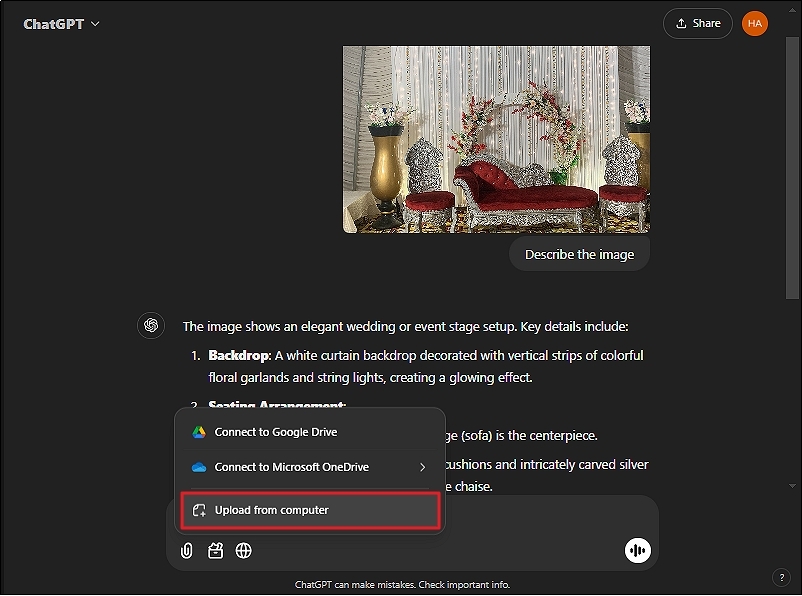
Task: Click the Describe the image message bubble
Action: point(579,254)
